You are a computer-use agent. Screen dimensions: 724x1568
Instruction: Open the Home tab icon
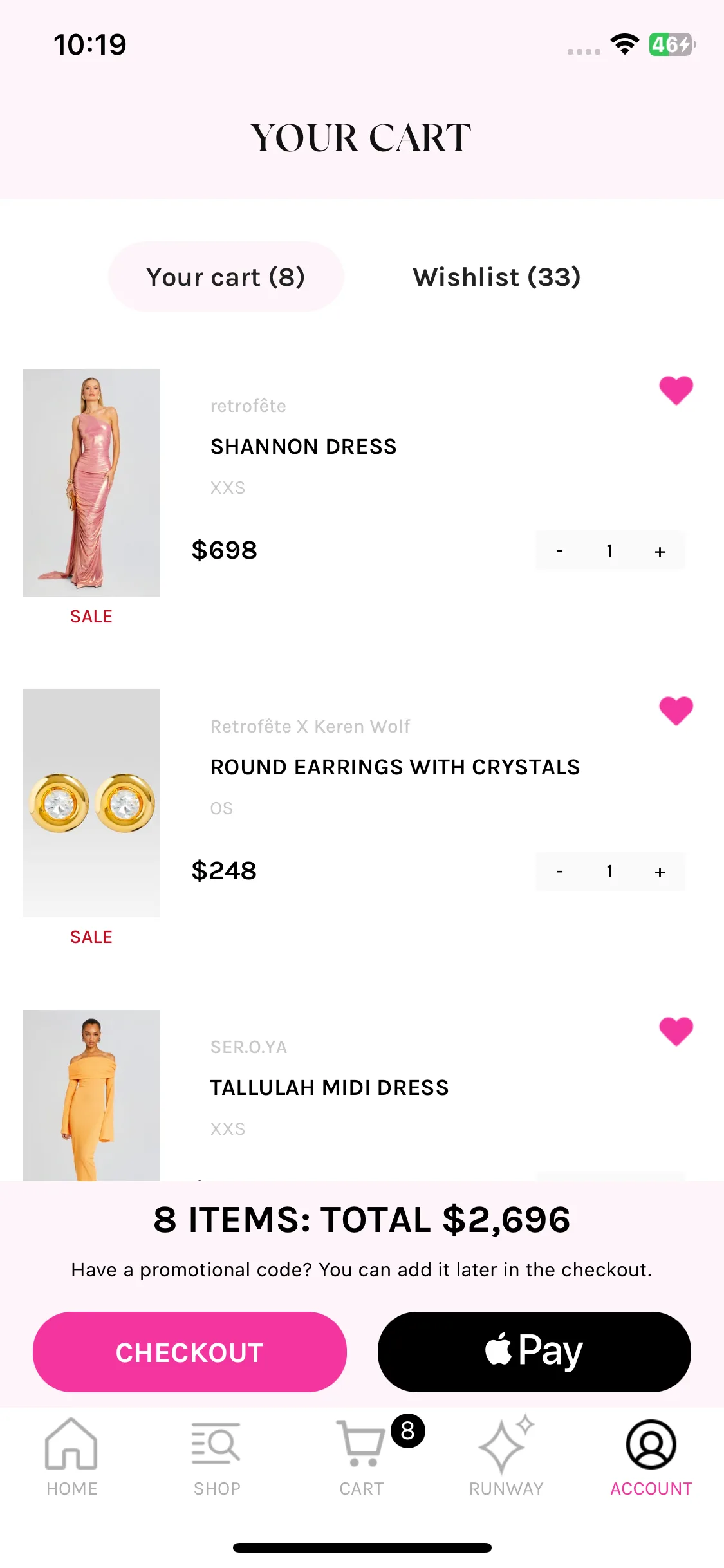click(x=71, y=1444)
